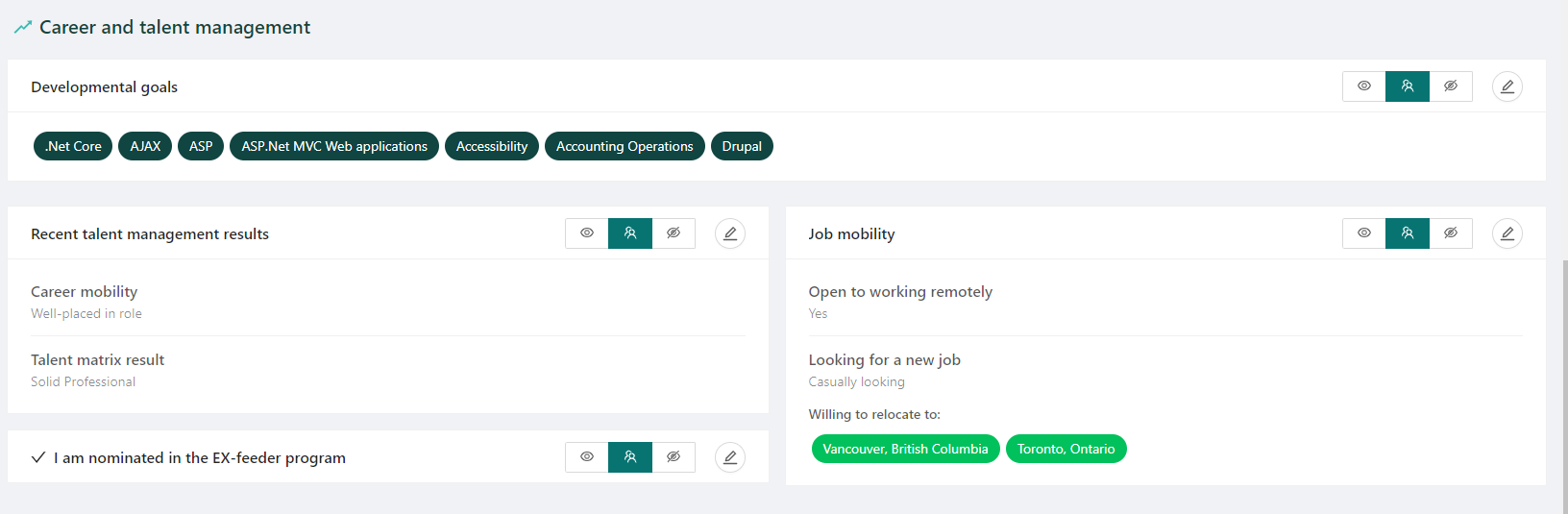1568x514 pixels.
Task: Make EX-feeder nomination publicly visible
Action: point(586,457)
